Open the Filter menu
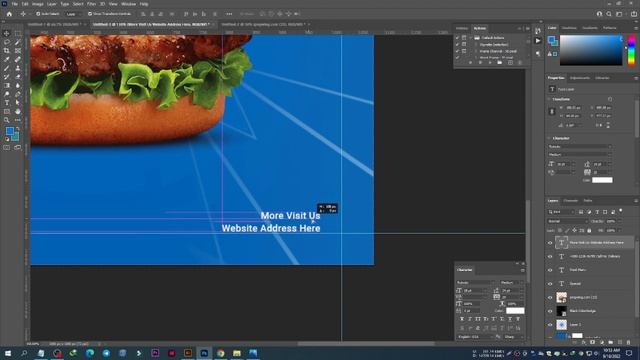The height and width of the screenshot is (360, 640). pyautogui.click(x=91, y=4)
